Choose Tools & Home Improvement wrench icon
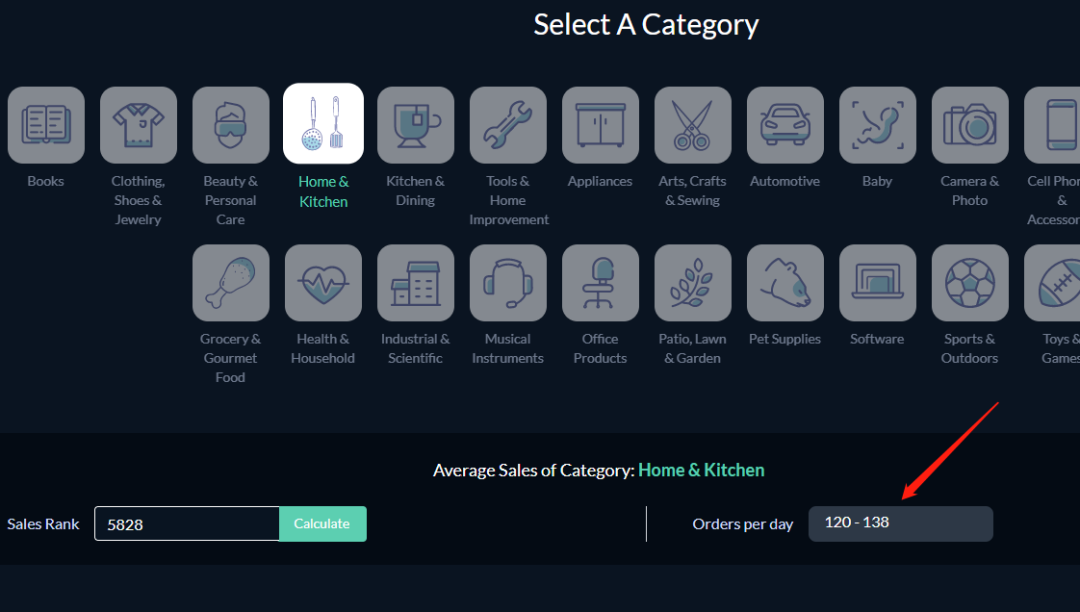This screenshot has height=612, width=1080. click(508, 125)
